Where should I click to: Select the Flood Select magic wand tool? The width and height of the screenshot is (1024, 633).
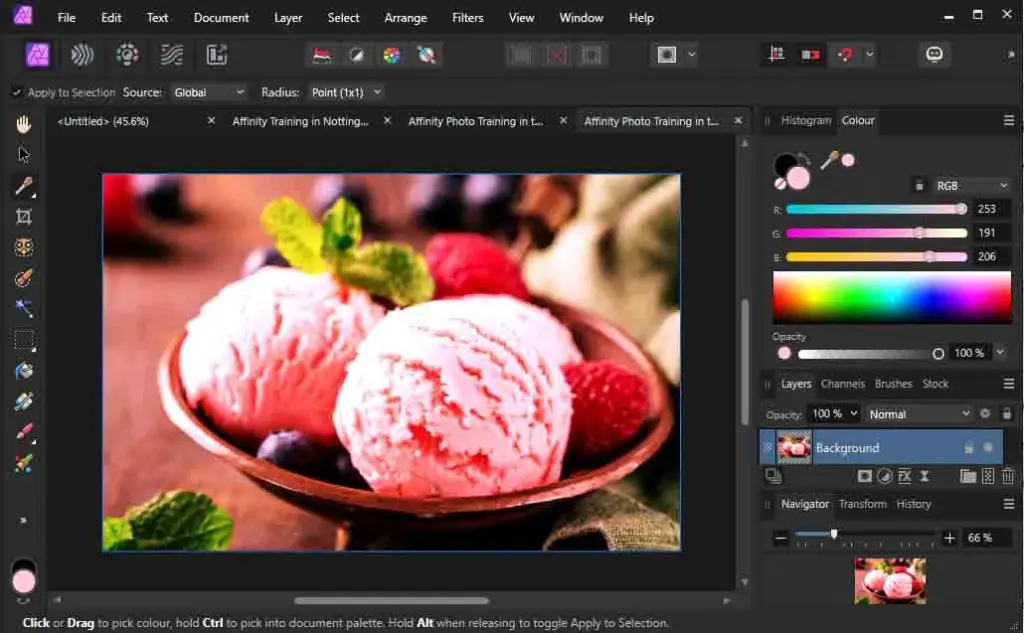pyautogui.click(x=24, y=308)
